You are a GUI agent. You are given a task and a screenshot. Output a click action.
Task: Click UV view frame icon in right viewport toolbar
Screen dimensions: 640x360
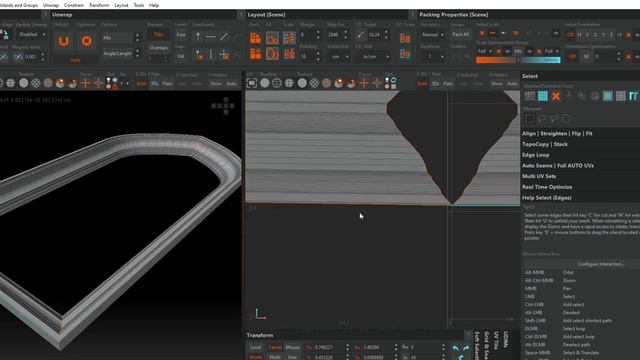(252, 83)
